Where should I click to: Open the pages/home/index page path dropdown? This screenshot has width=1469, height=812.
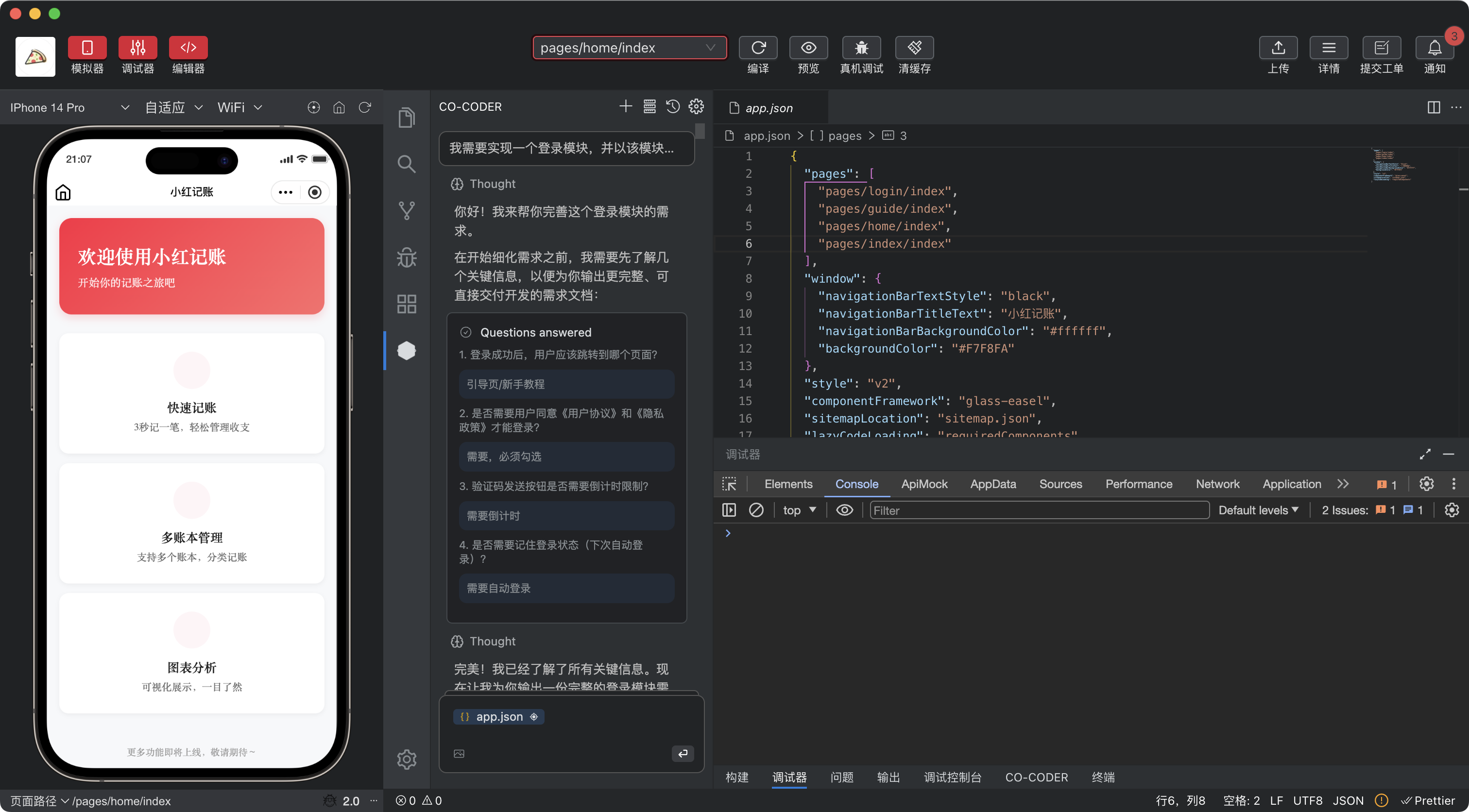click(629, 48)
